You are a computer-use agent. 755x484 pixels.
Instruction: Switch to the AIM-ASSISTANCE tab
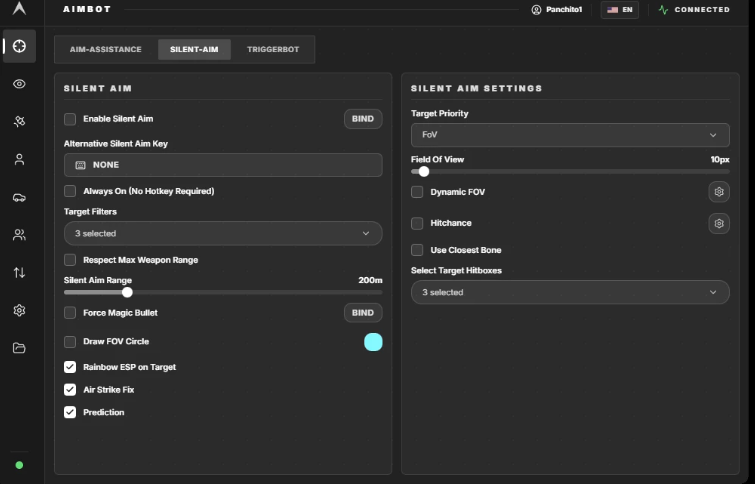point(105,50)
